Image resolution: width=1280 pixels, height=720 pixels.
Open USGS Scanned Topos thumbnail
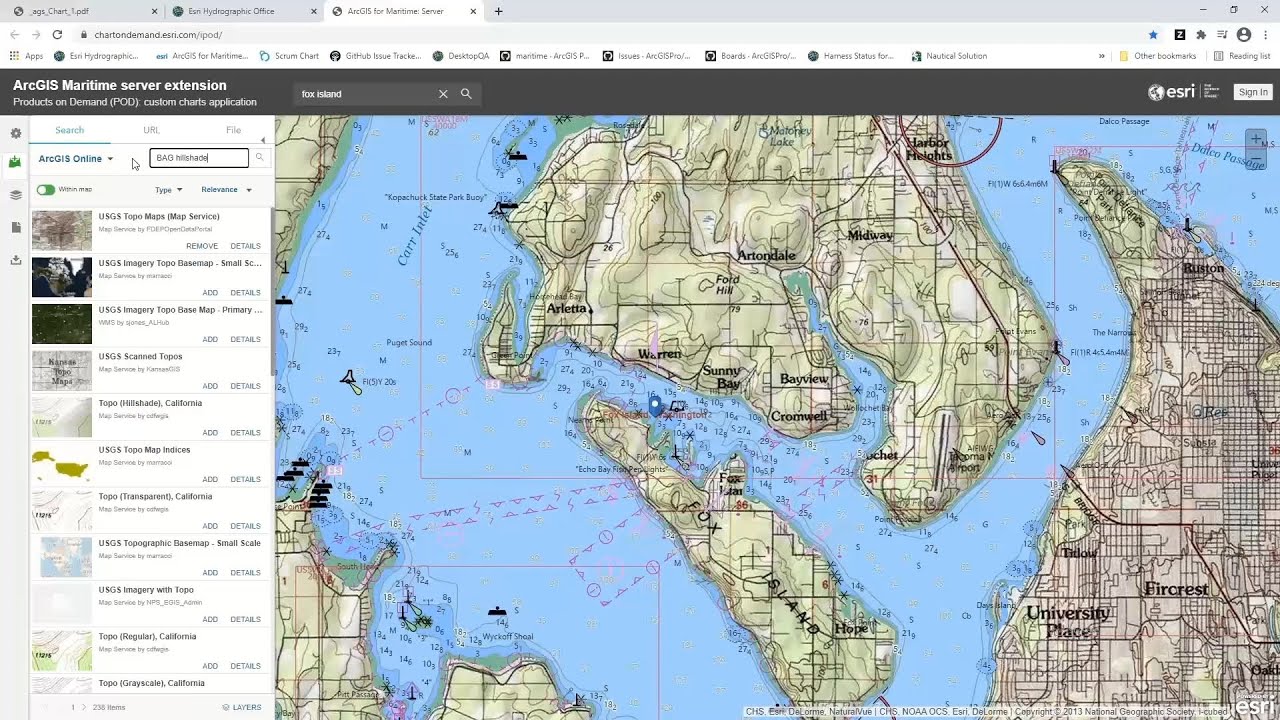62,371
